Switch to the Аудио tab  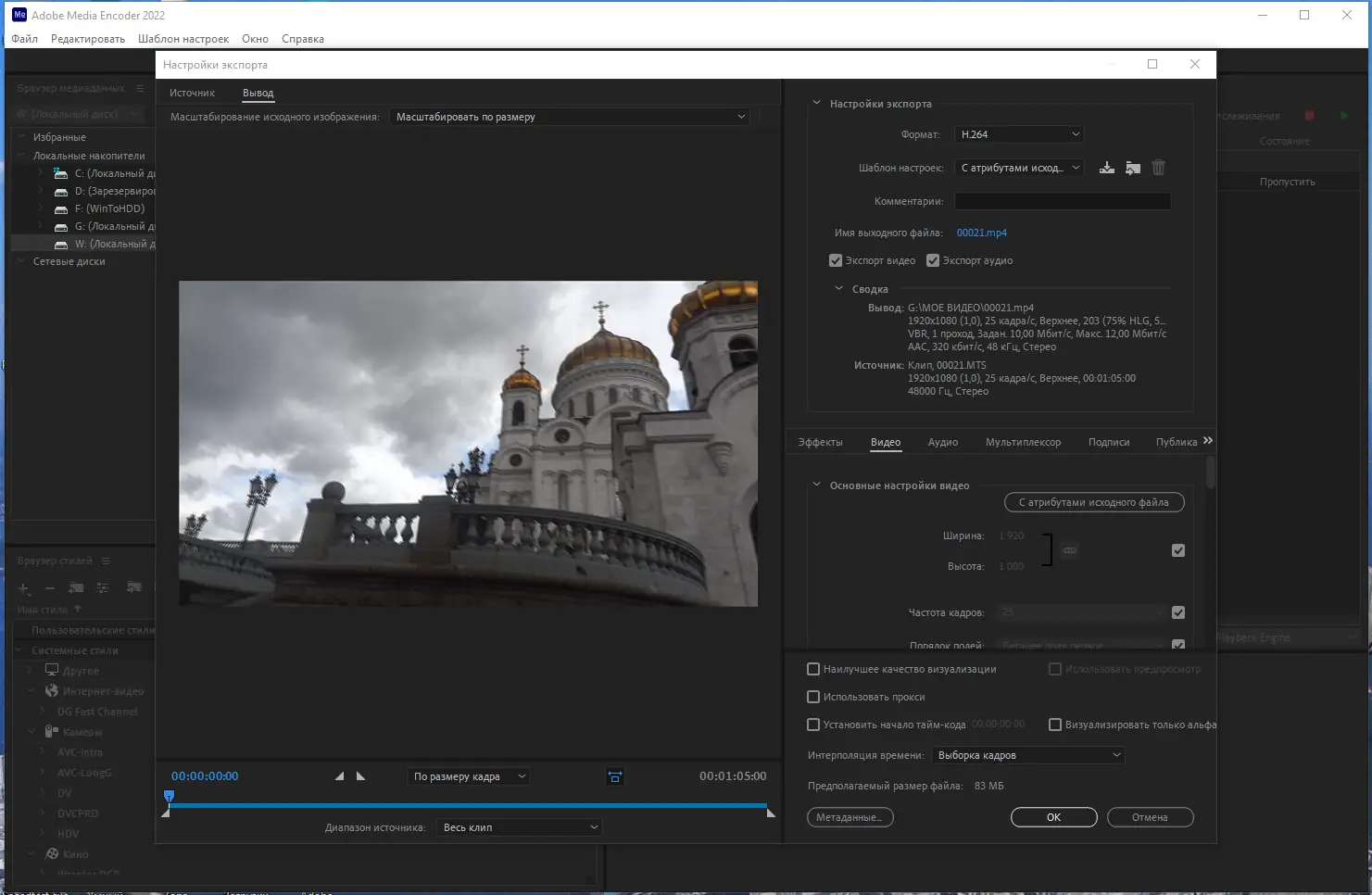(942, 443)
